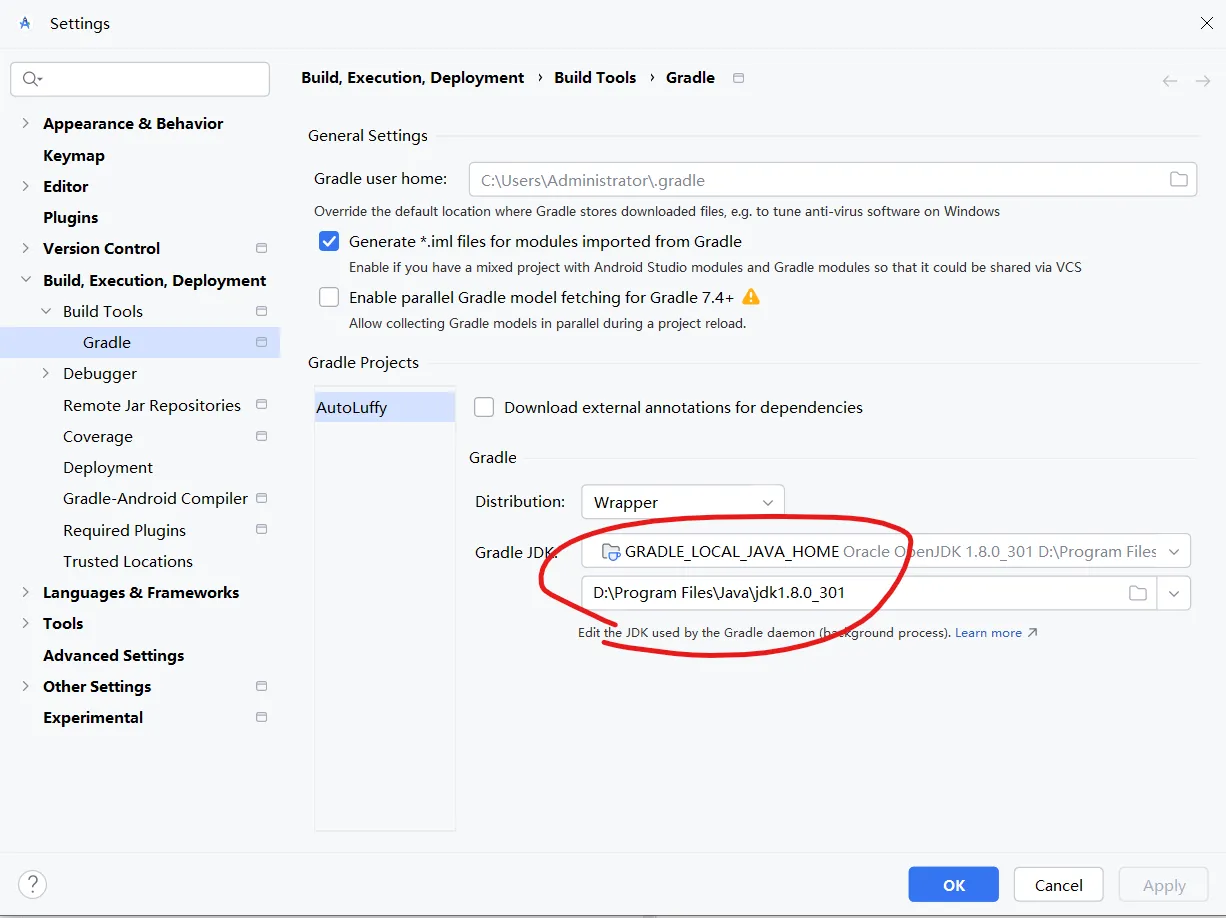Browse folder icon for JDK path field
The image size is (1226, 918).
tap(1138, 593)
